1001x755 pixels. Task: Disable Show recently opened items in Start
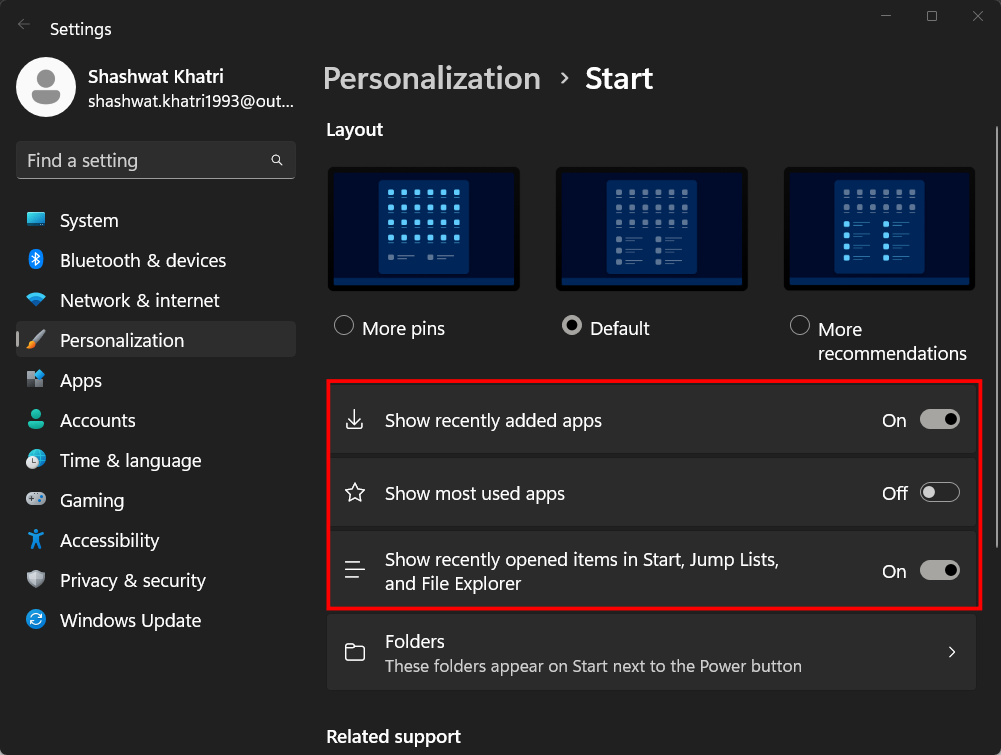point(938,570)
